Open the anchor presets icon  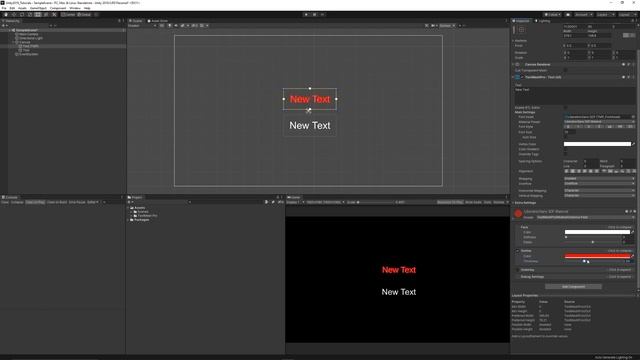[x=521, y=30]
